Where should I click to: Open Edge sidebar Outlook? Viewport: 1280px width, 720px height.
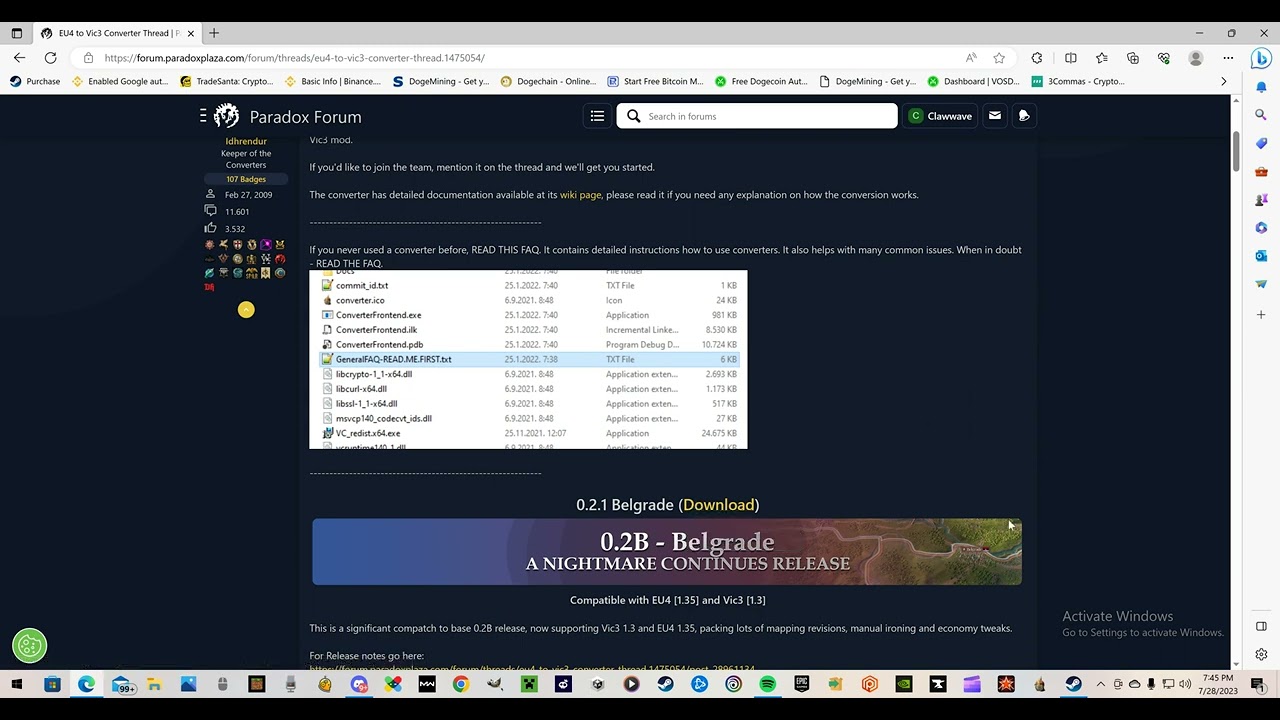coord(1262,256)
